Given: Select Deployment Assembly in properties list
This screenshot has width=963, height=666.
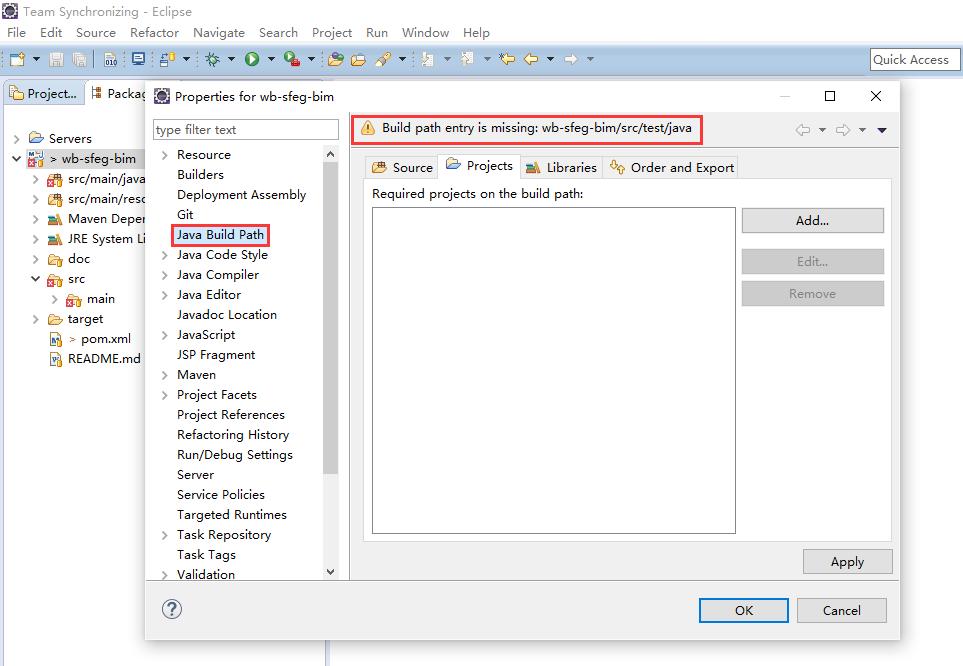Looking at the screenshot, I should click(241, 195).
